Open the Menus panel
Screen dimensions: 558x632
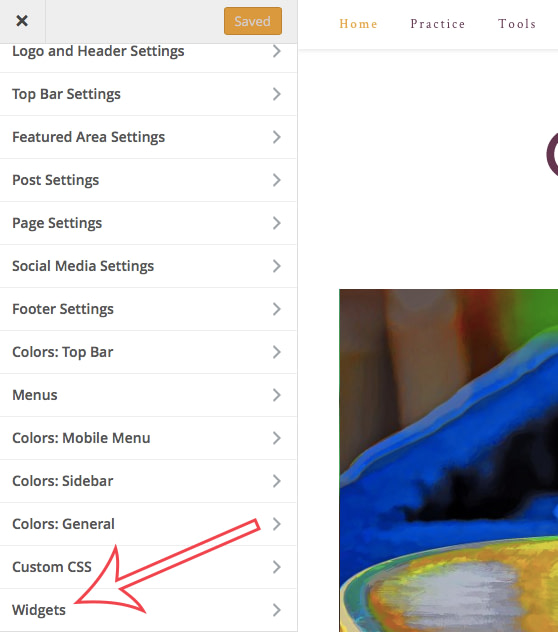pyautogui.click(x=148, y=395)
